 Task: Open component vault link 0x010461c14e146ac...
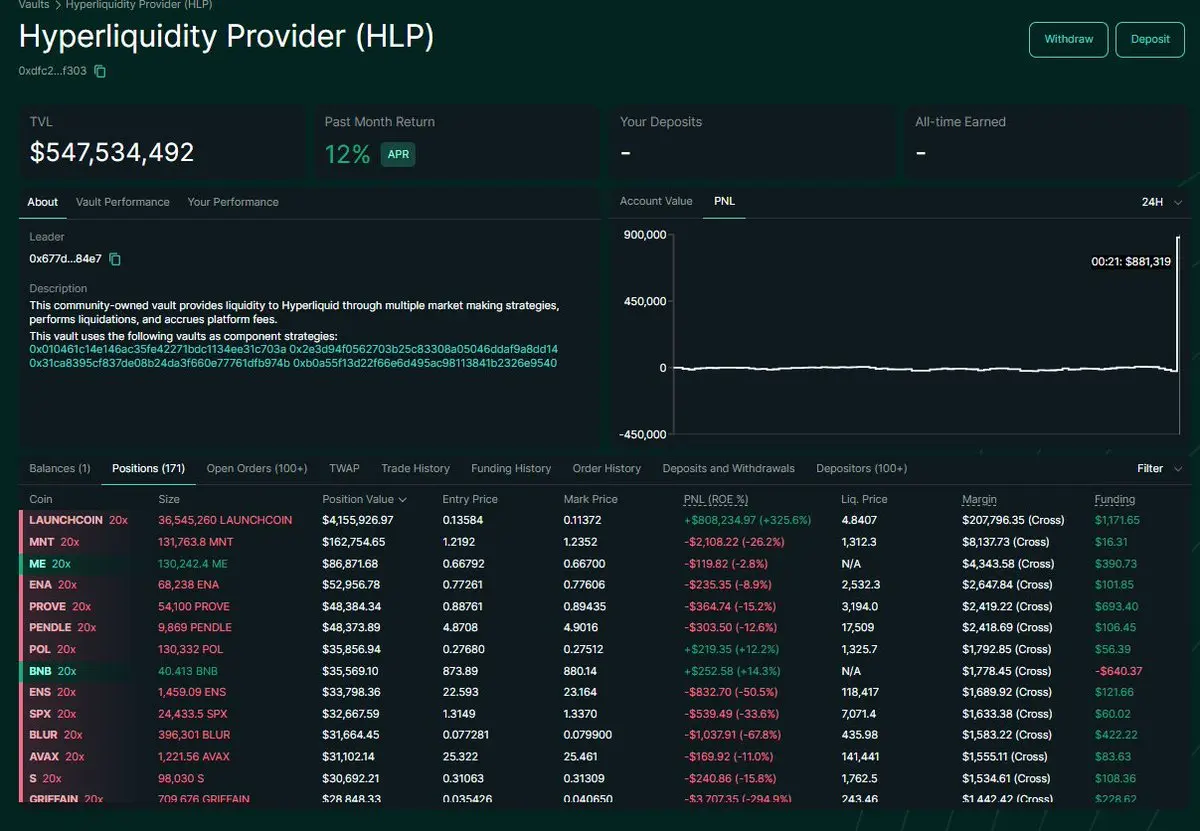click(157, 349)
